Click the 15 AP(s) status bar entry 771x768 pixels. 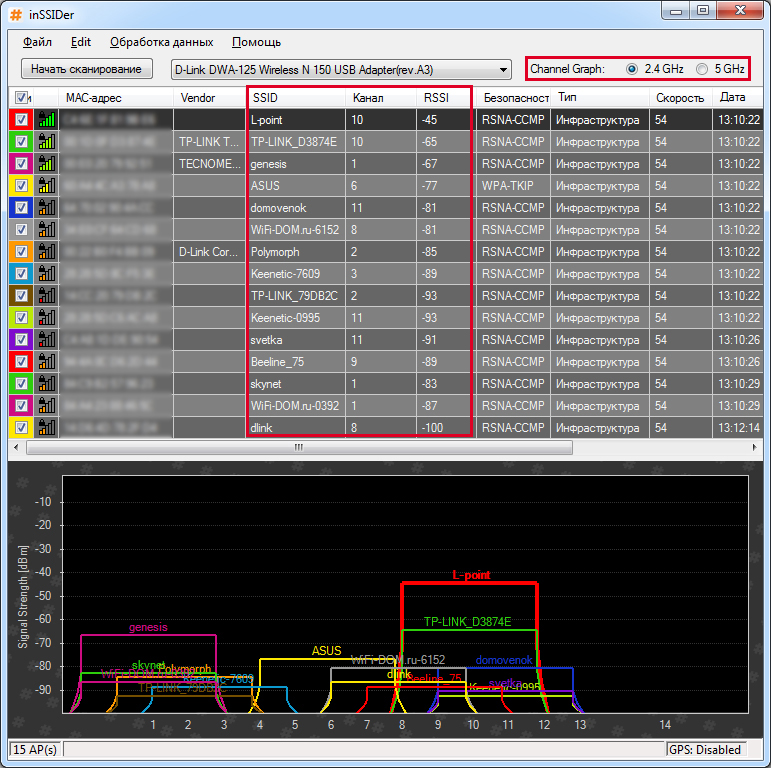[x=35, y=749]
